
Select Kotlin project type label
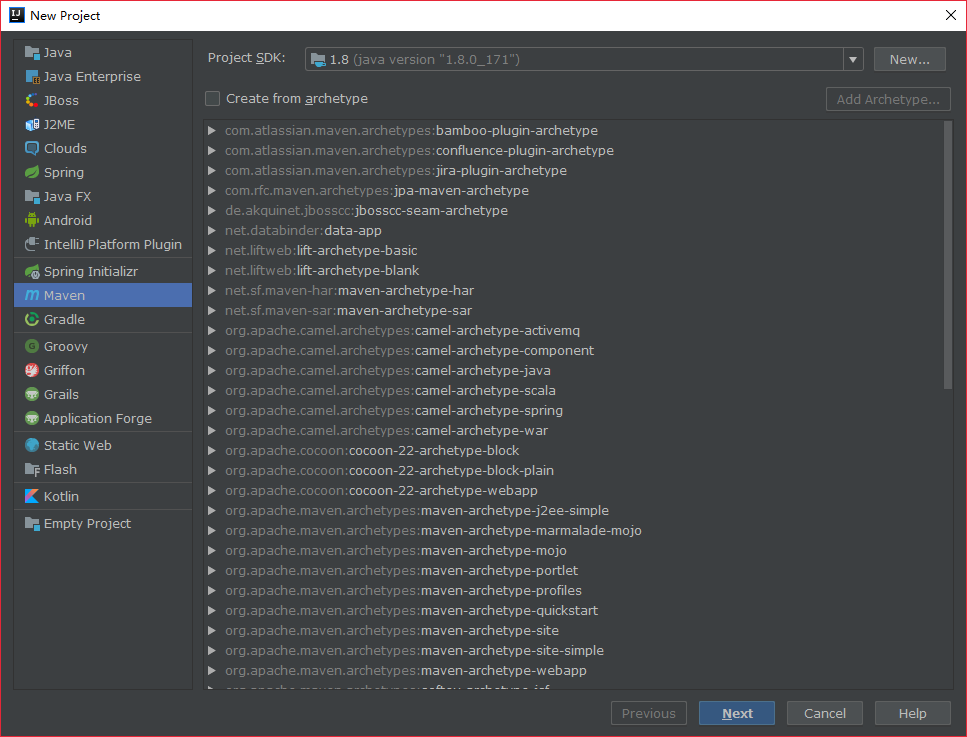[61, 496]
